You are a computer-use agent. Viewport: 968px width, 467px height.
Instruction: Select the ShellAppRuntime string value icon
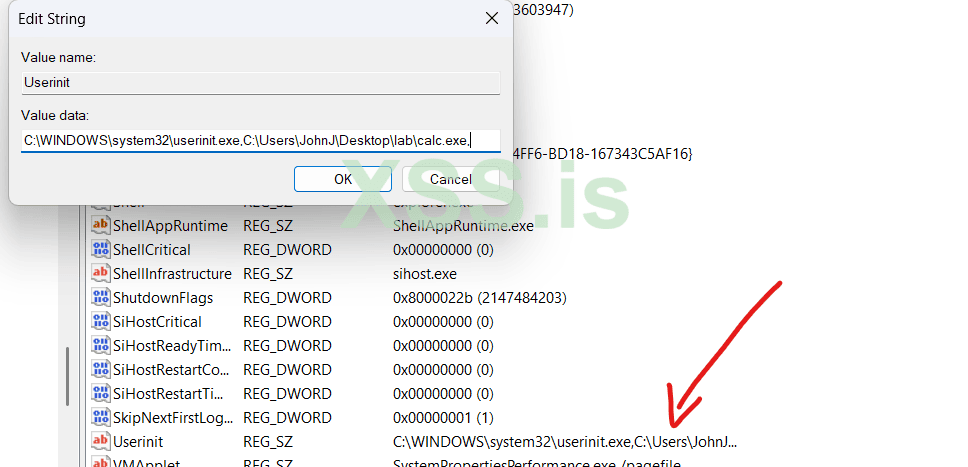click(x=100, y=225)
